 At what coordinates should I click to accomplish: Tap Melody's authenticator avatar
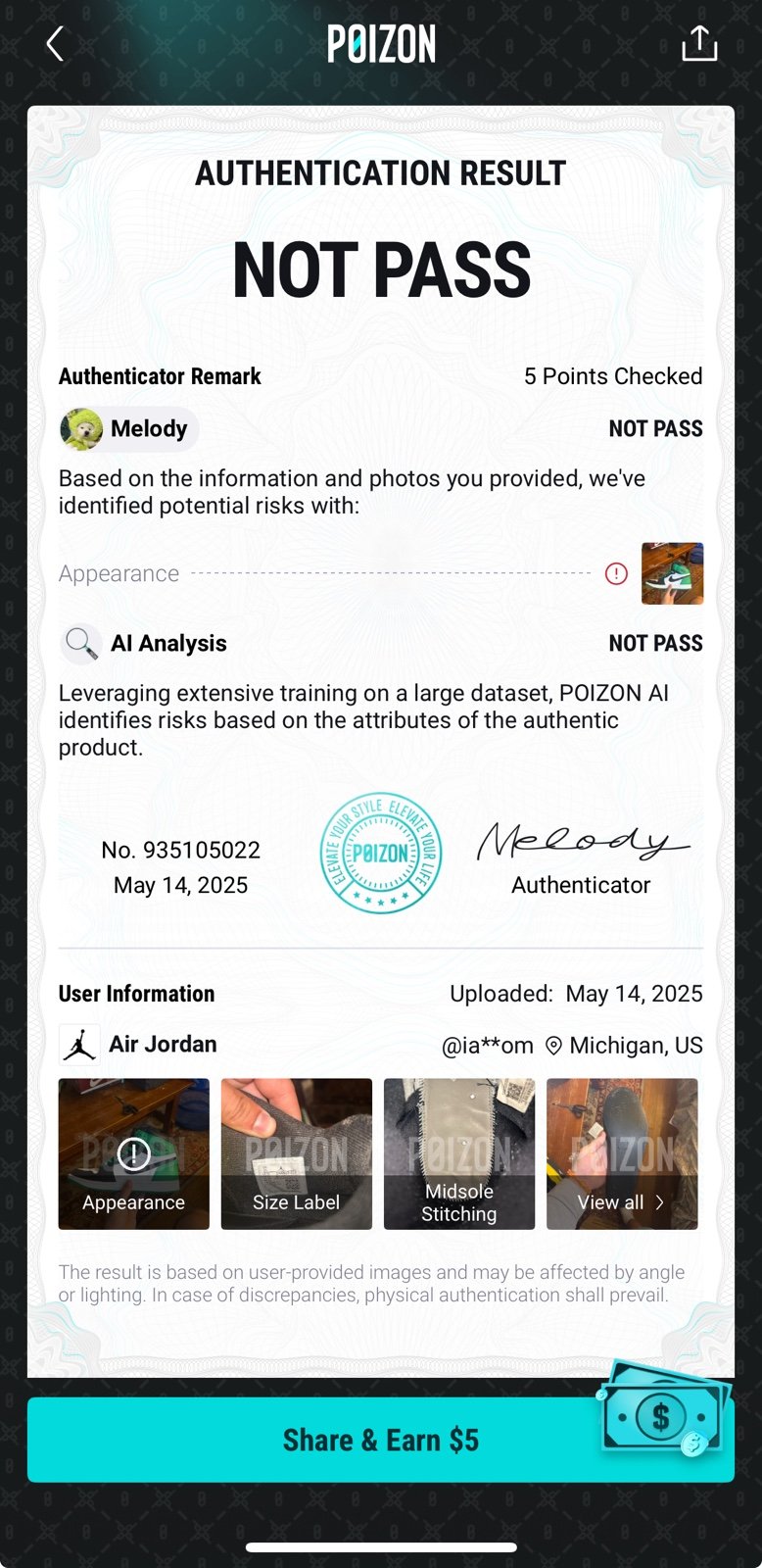(81, 429)
